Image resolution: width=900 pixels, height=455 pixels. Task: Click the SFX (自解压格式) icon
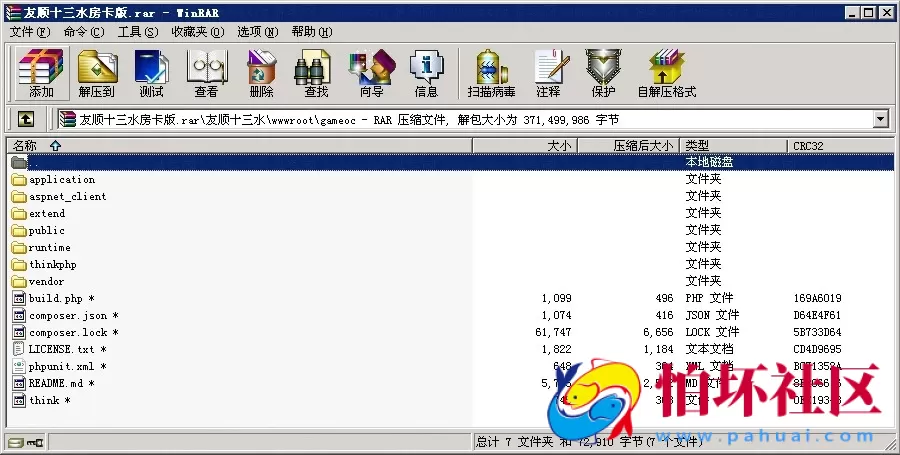click(666, 73)
